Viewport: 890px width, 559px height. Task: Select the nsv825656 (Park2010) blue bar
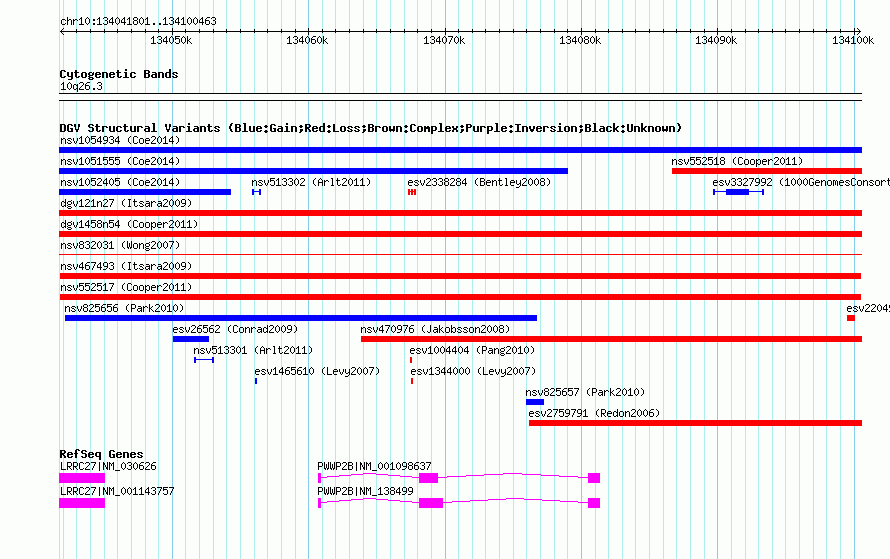point(301,318)
